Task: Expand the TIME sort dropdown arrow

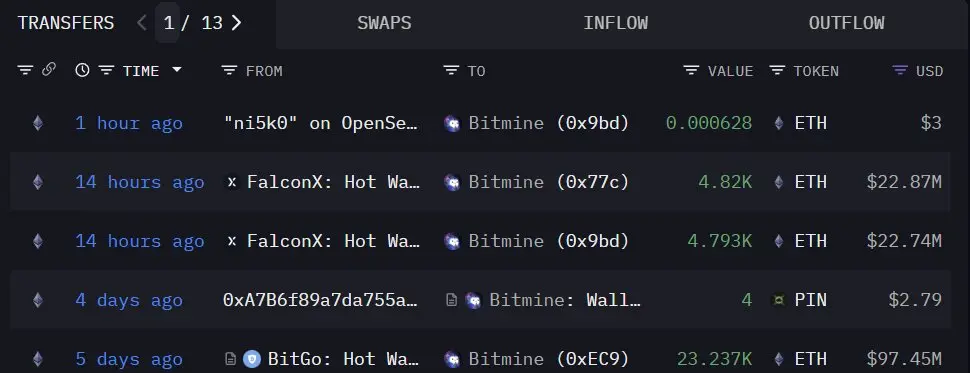Action: (x=177, y=70)
